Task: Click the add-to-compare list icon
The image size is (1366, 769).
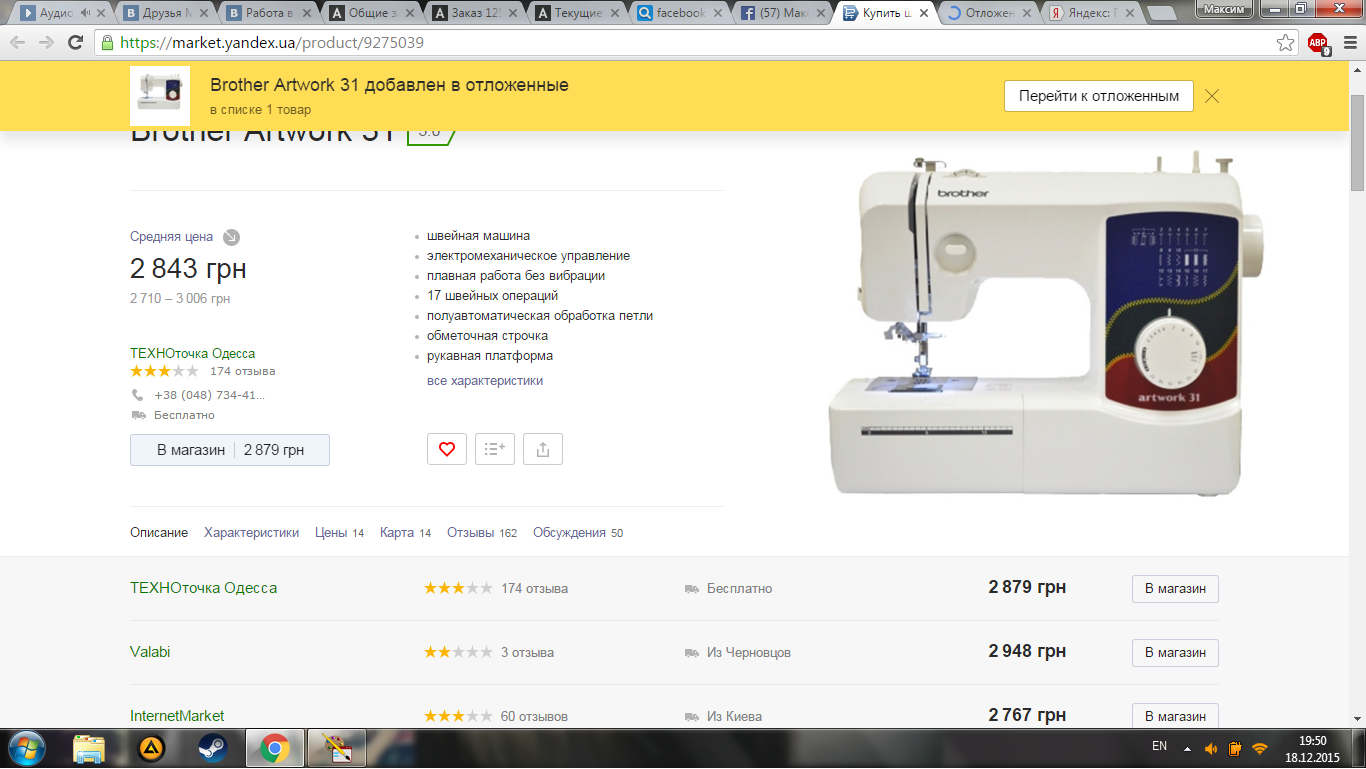Action: [x=495, y=449]
